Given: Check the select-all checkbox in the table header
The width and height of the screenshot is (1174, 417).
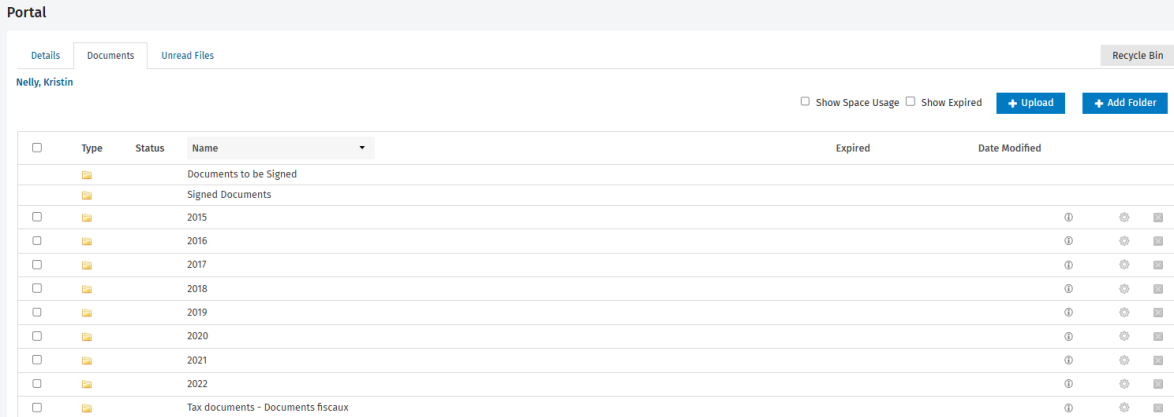Looking at the screenshot, I should [37, 148].
